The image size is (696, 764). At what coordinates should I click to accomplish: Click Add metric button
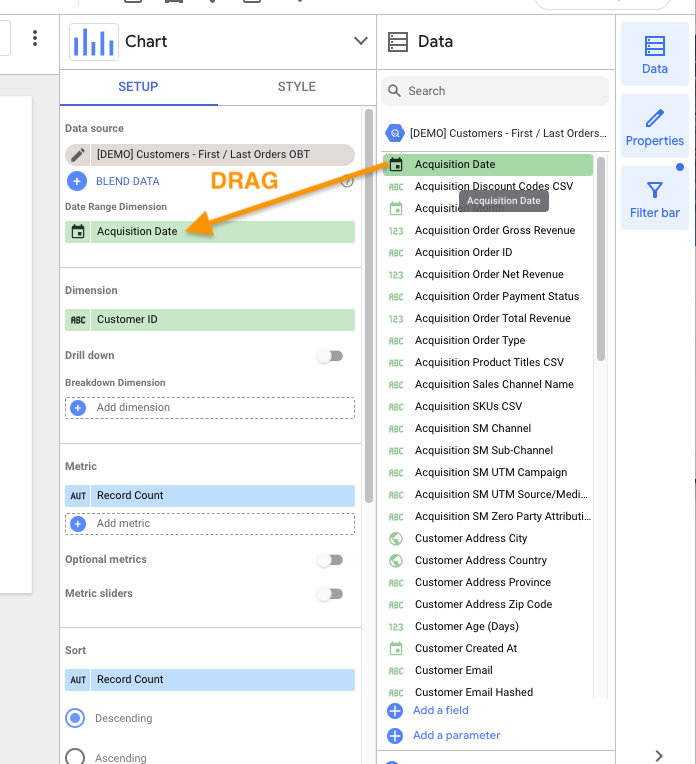click(210, 524)
